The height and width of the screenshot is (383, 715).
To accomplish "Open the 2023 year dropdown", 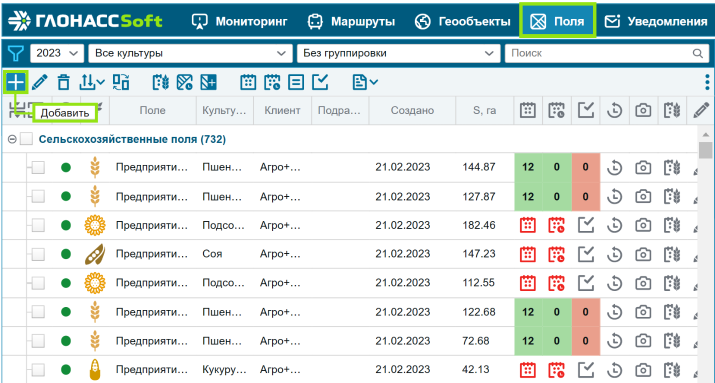I will pyautogui.click(x=57, y=53).
